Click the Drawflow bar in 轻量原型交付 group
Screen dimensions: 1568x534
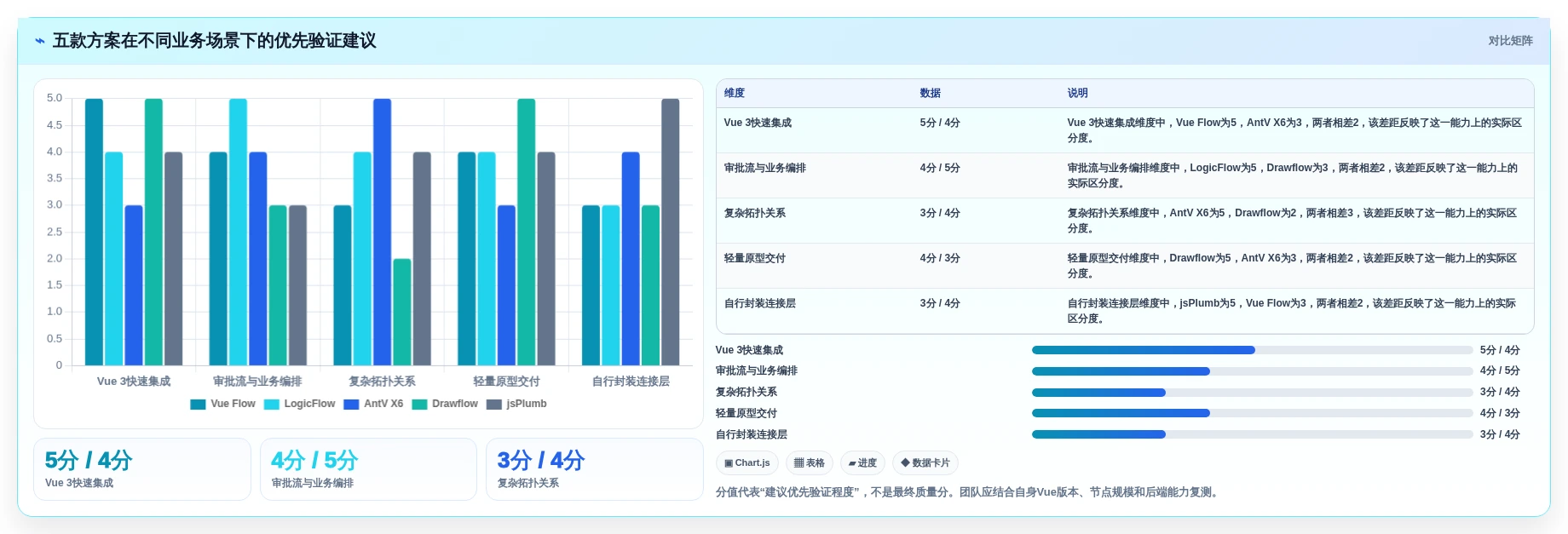click(x=527, y=232)
